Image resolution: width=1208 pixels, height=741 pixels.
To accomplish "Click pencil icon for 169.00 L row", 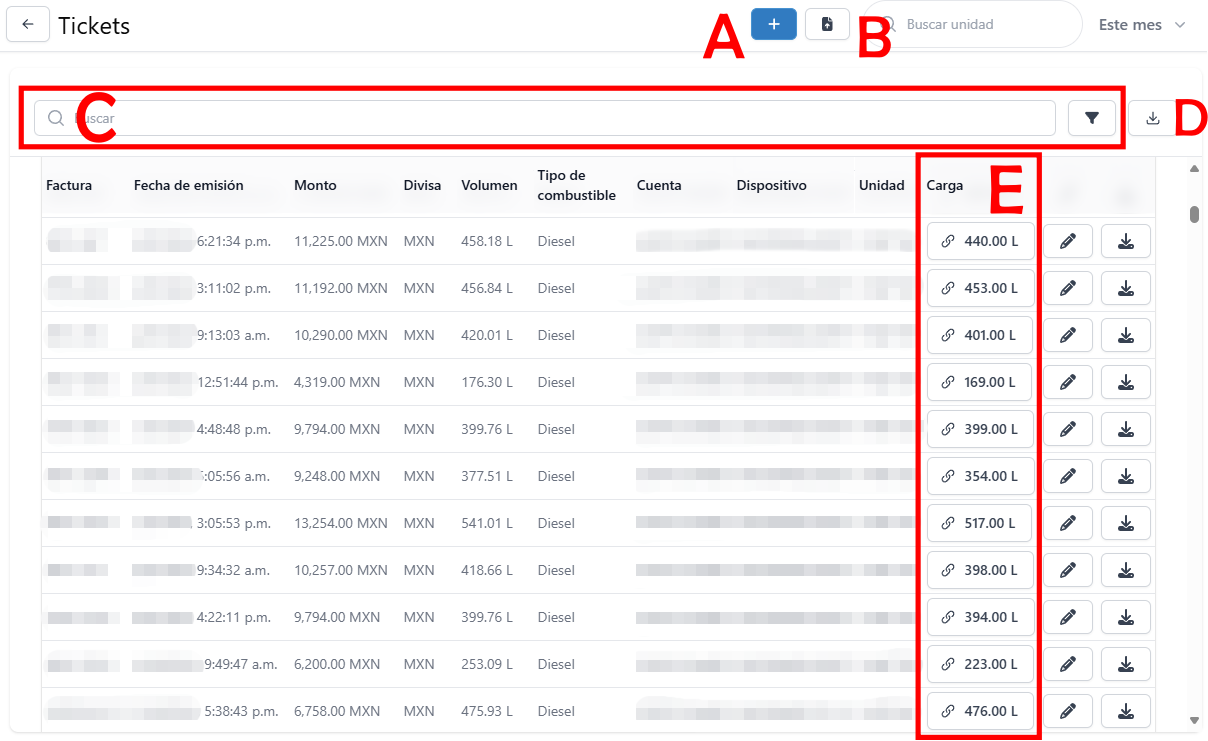I will (x=1068, y=382).
